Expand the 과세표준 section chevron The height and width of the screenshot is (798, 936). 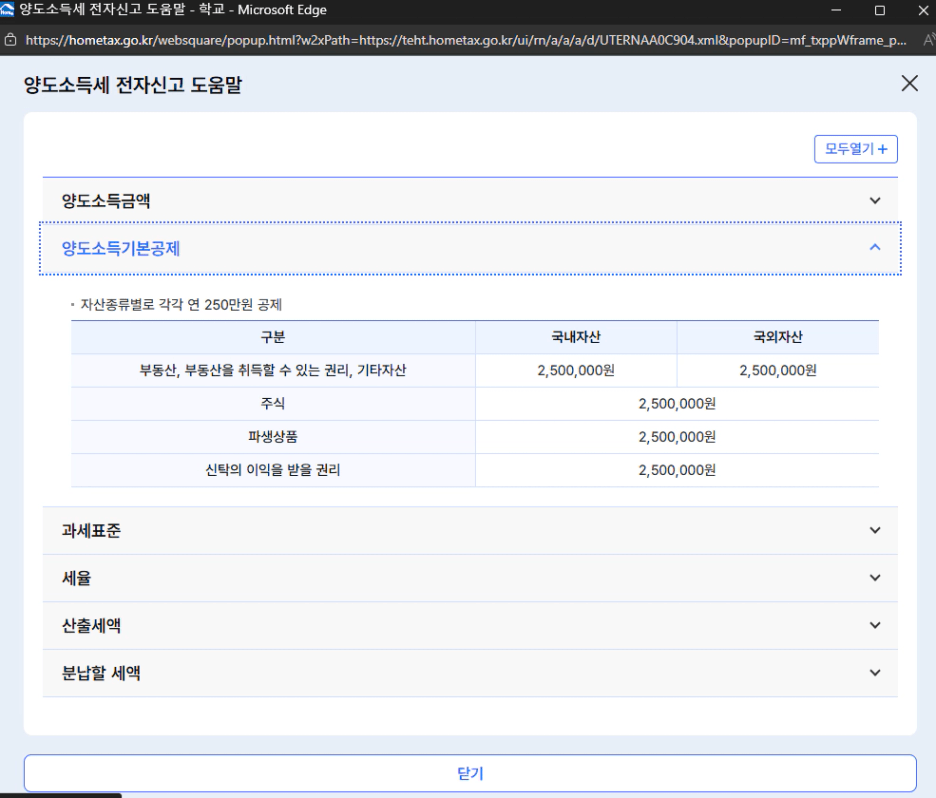[x=875, y=531]
